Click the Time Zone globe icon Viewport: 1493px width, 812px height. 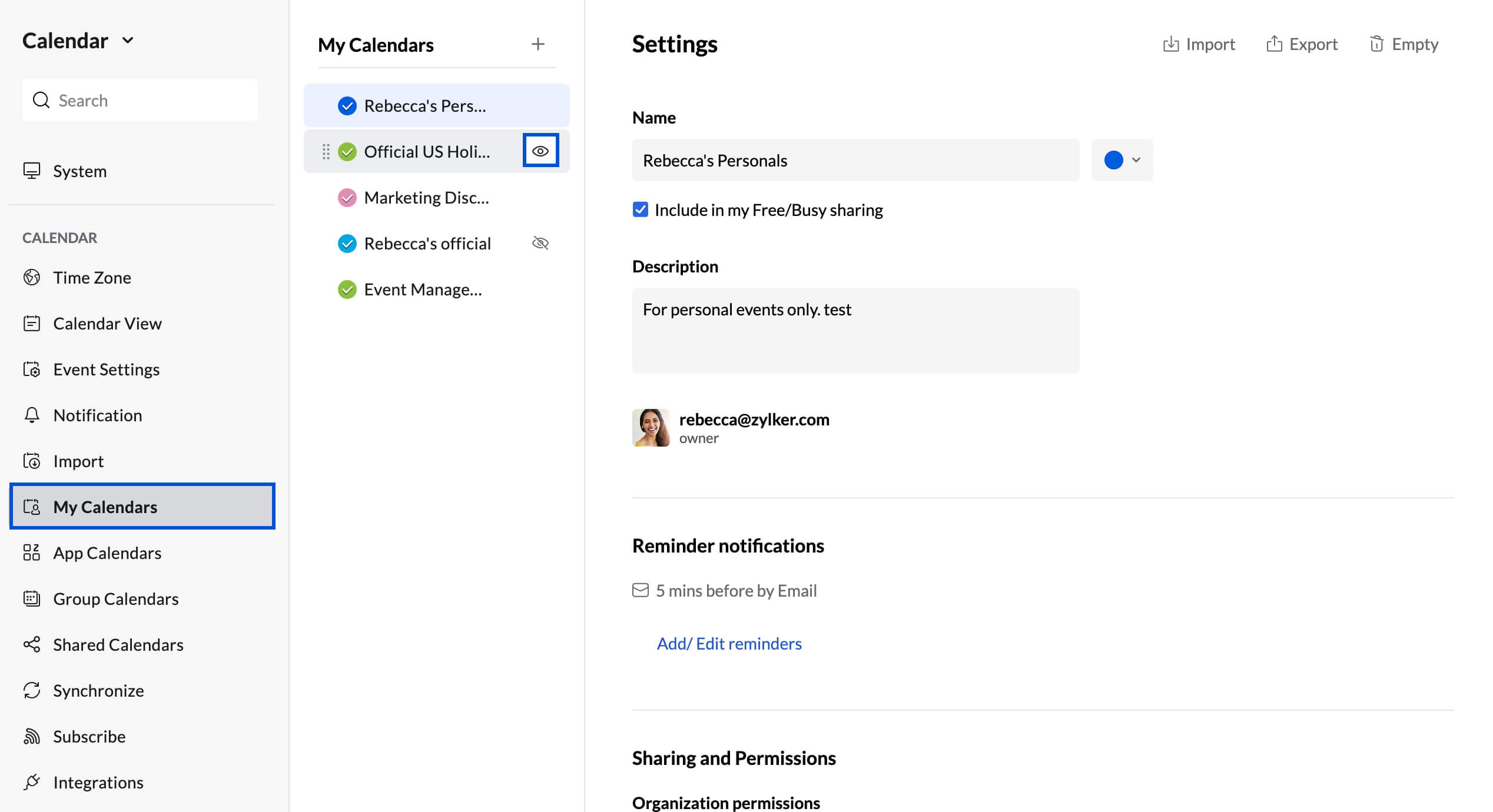point(32,277)
